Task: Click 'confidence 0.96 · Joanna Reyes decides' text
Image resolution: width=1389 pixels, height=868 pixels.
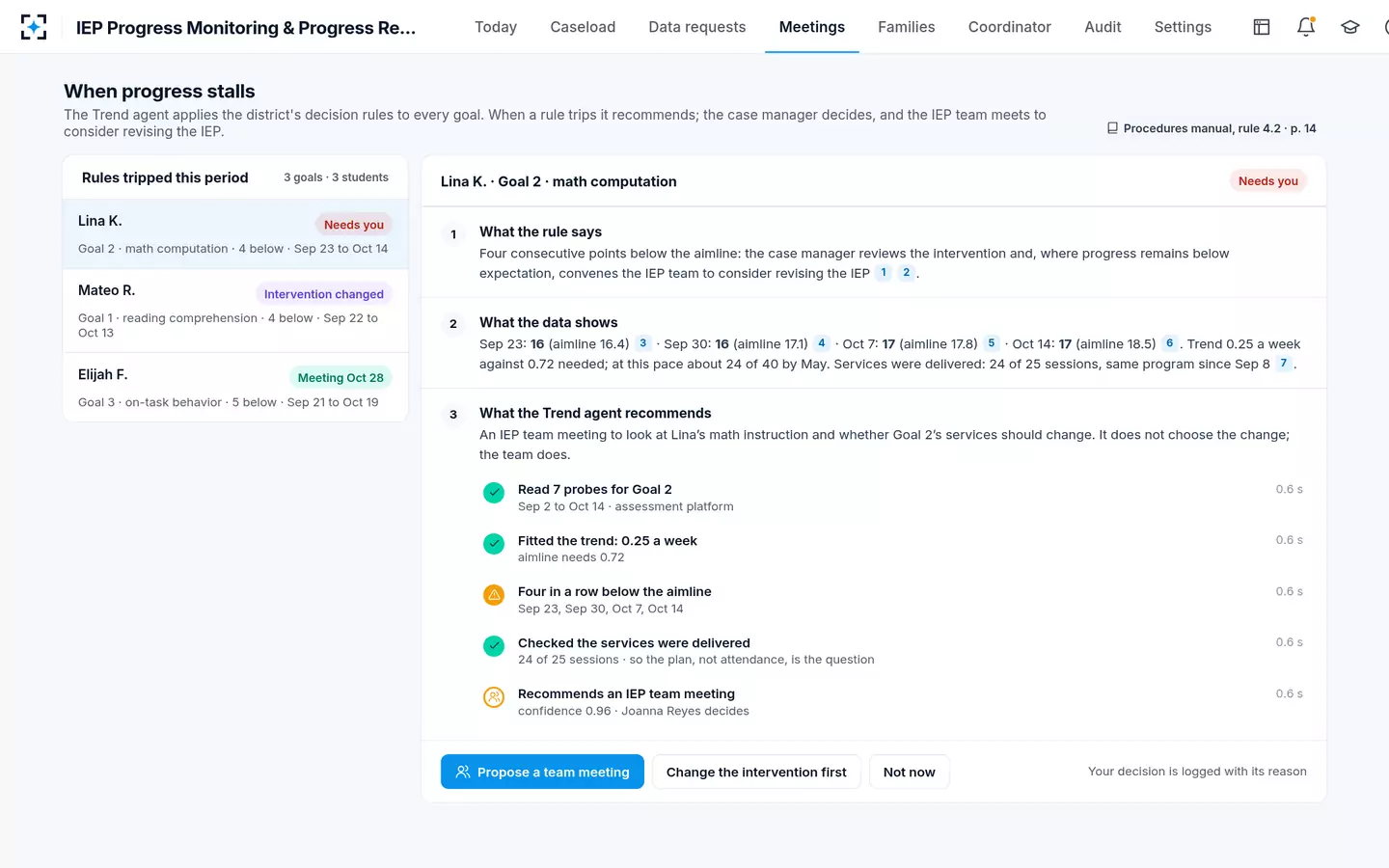Action: (634, 711)
